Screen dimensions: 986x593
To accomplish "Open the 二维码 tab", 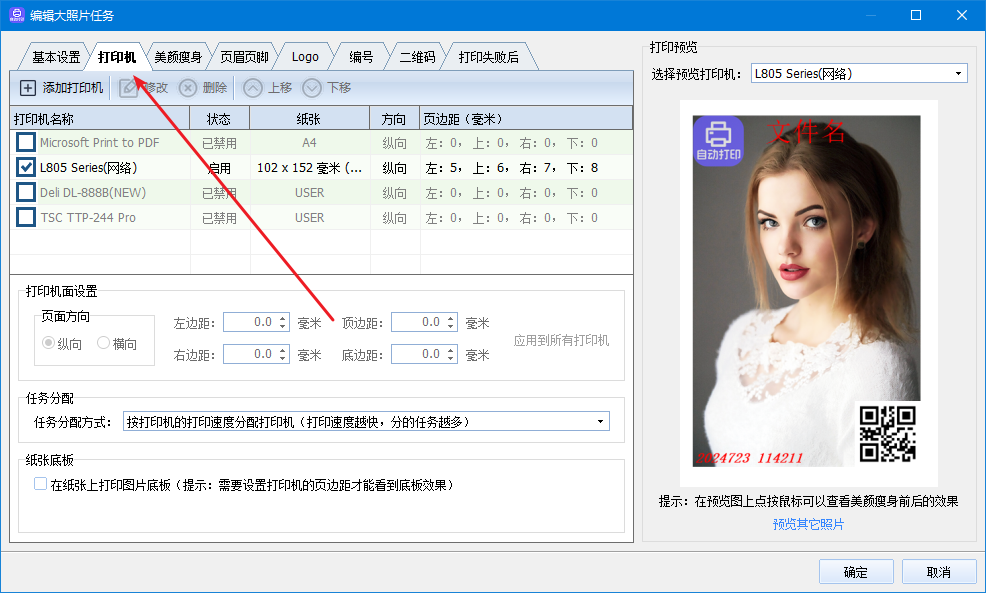I will click(x=417, y=57).
